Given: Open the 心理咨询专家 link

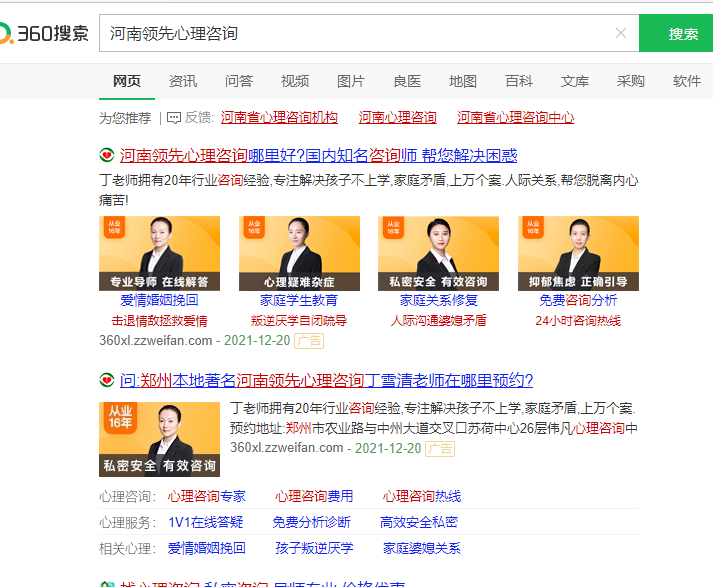Looking at the screenshot, I should (207, 496).
